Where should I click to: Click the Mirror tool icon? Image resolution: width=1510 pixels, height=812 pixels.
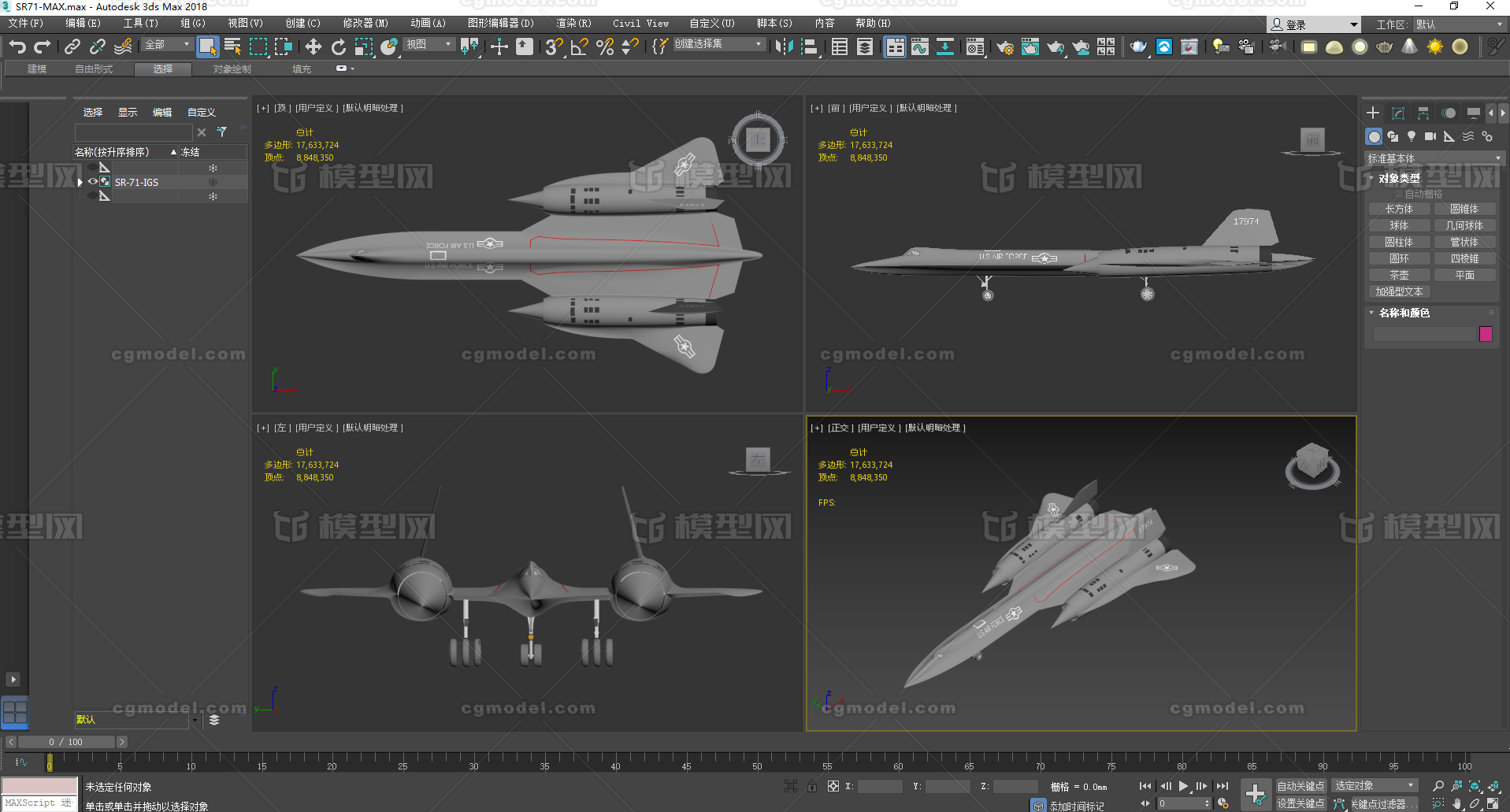coord(784,46)
